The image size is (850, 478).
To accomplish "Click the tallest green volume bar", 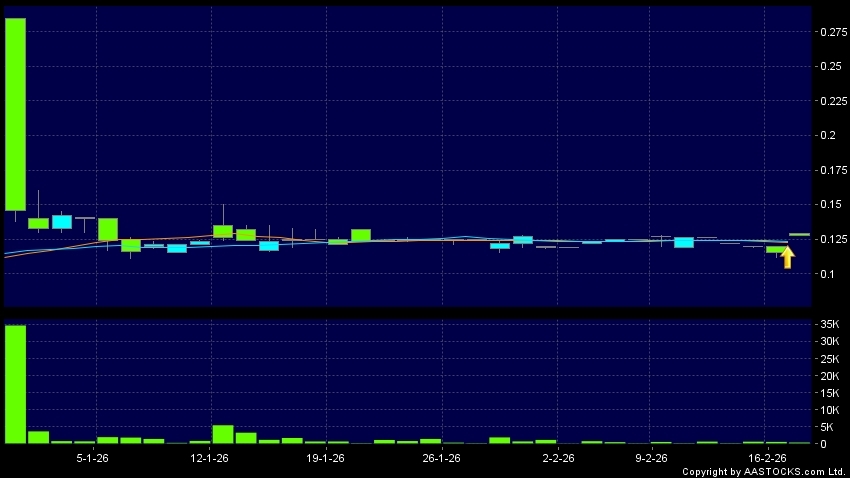I will (15, 384).
